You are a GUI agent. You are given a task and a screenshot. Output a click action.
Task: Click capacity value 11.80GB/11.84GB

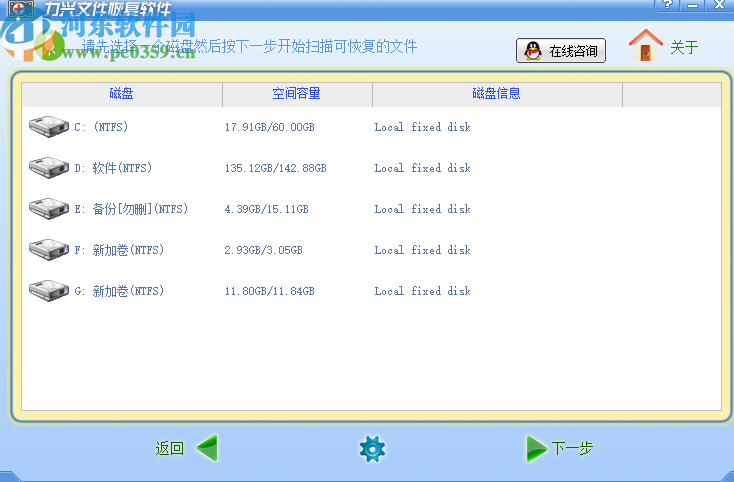[x=270, y=291]
